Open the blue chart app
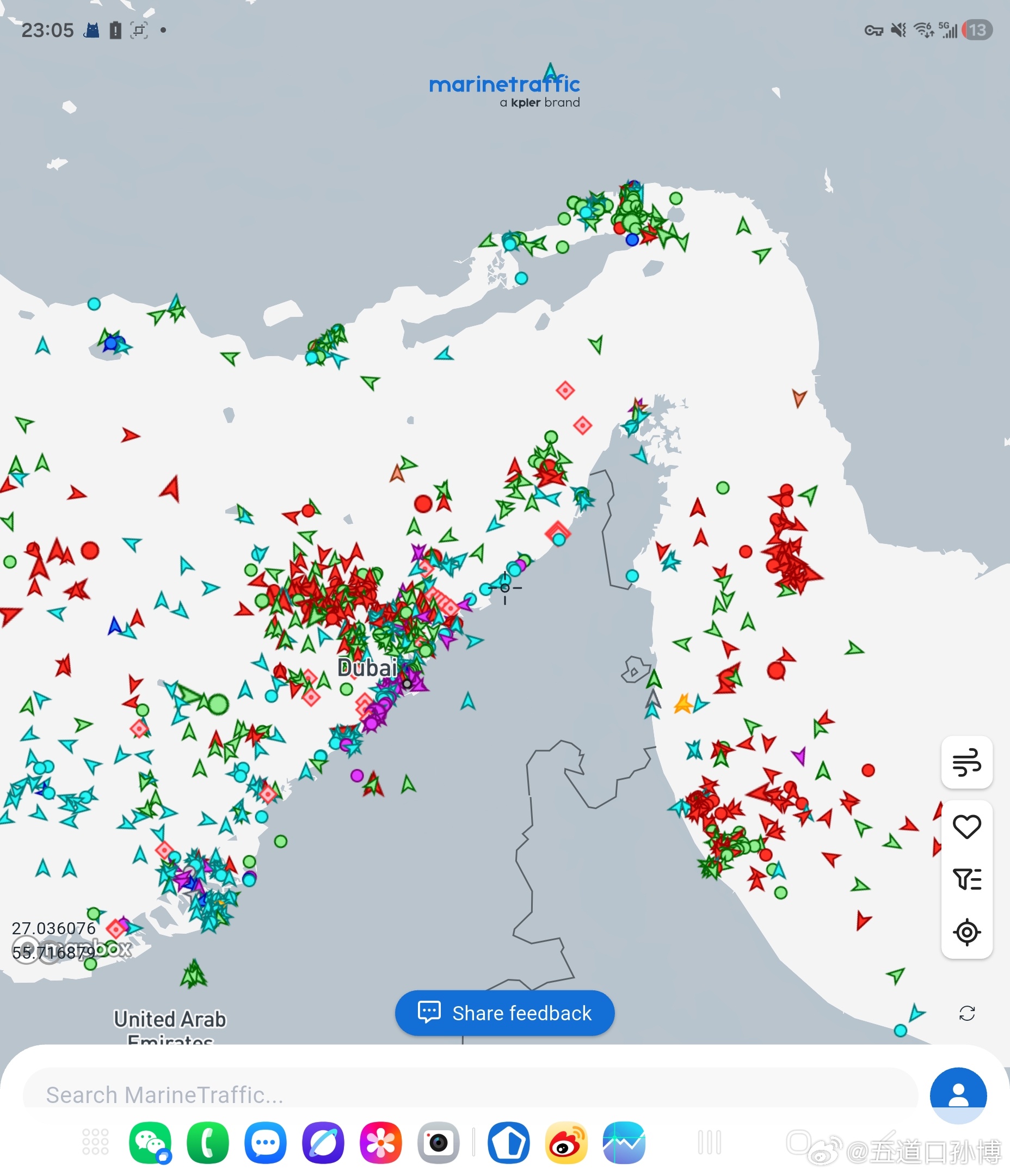 624,1142
